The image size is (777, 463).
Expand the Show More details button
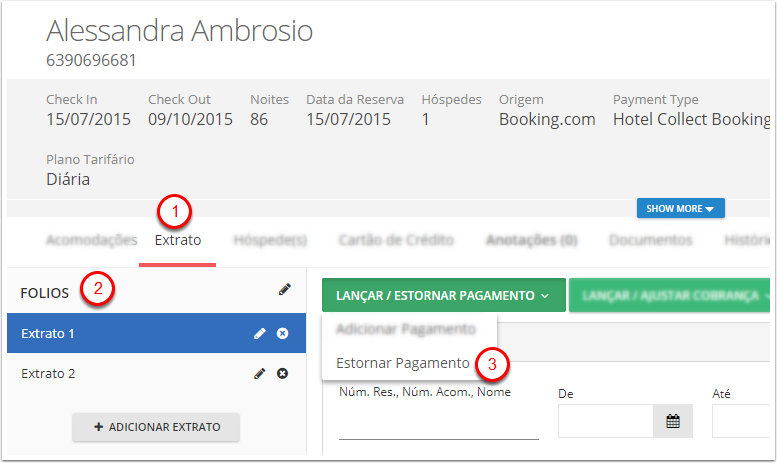pyautogui.click(x=680, y=208)
